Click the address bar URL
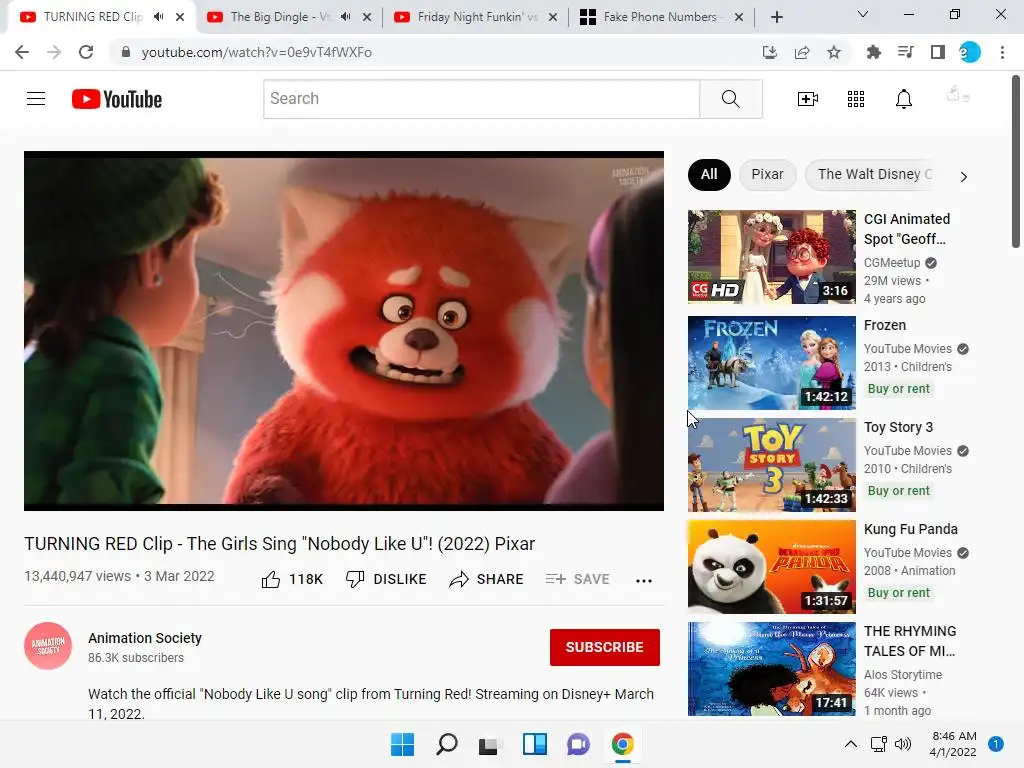 (x=257, y=52)
